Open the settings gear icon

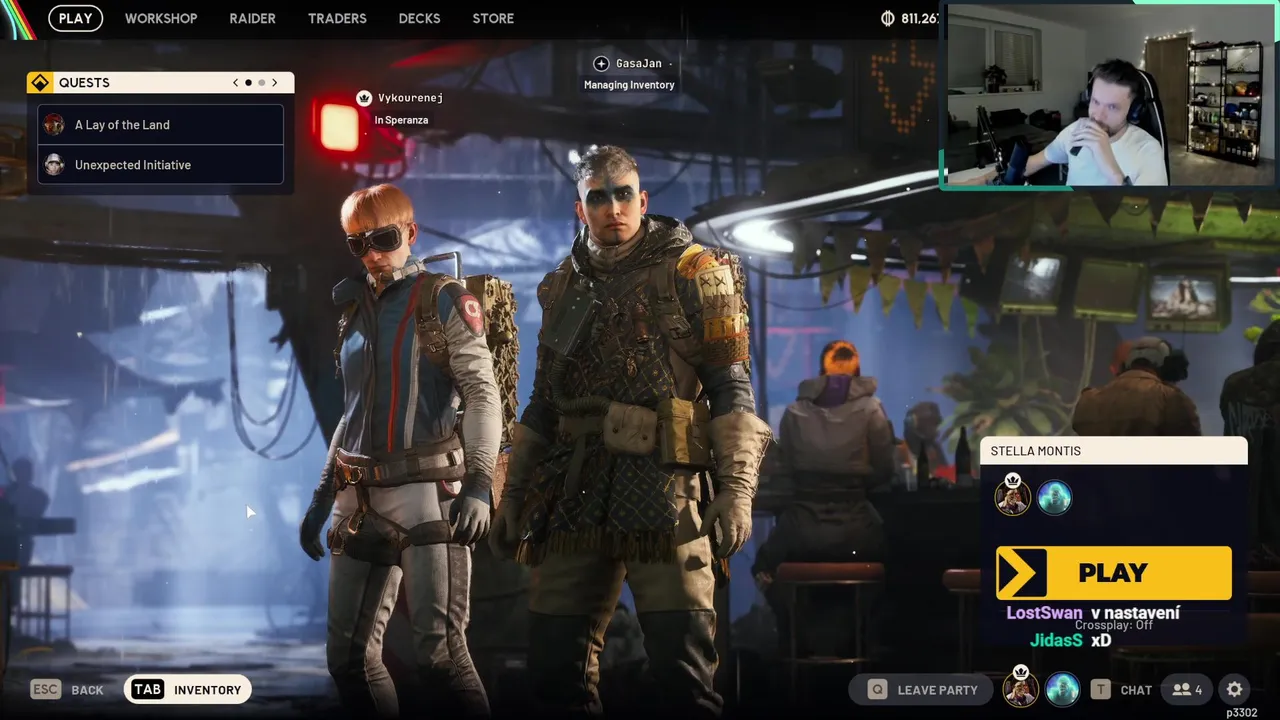1235,689
